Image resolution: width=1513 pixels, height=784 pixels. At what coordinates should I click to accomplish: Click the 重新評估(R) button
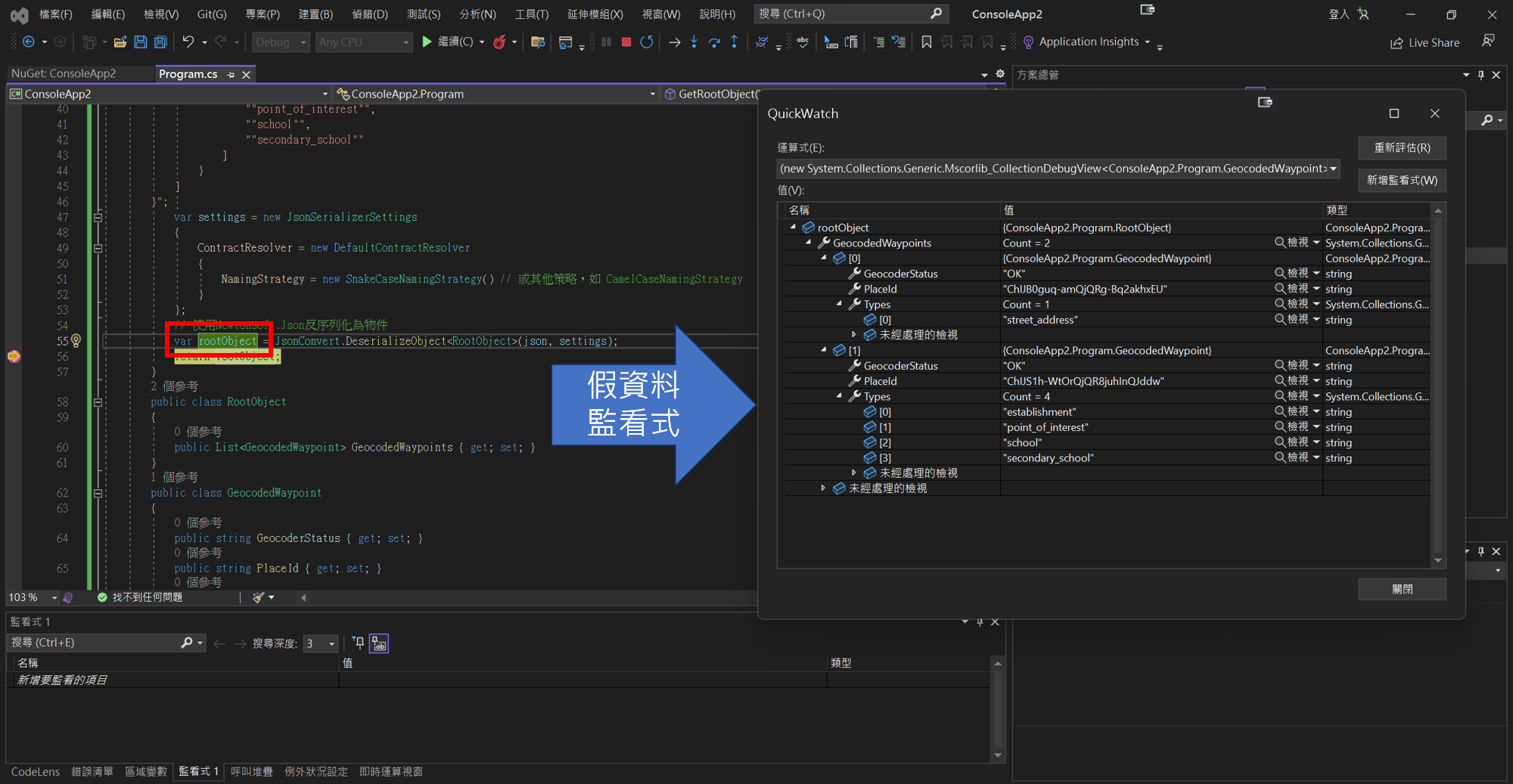click(x=1402, y=148)
